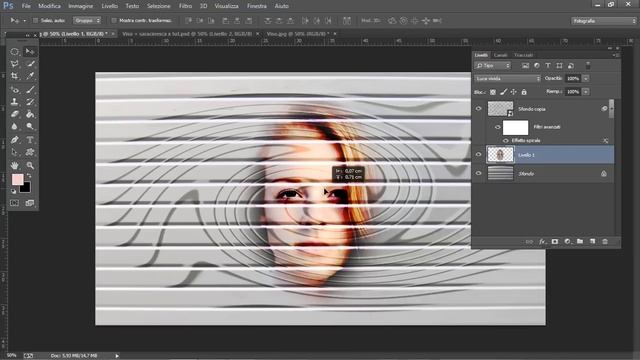Hide the Sfondo copia layer
Screen dimensions: 640x360
click(x=478, y=109)
